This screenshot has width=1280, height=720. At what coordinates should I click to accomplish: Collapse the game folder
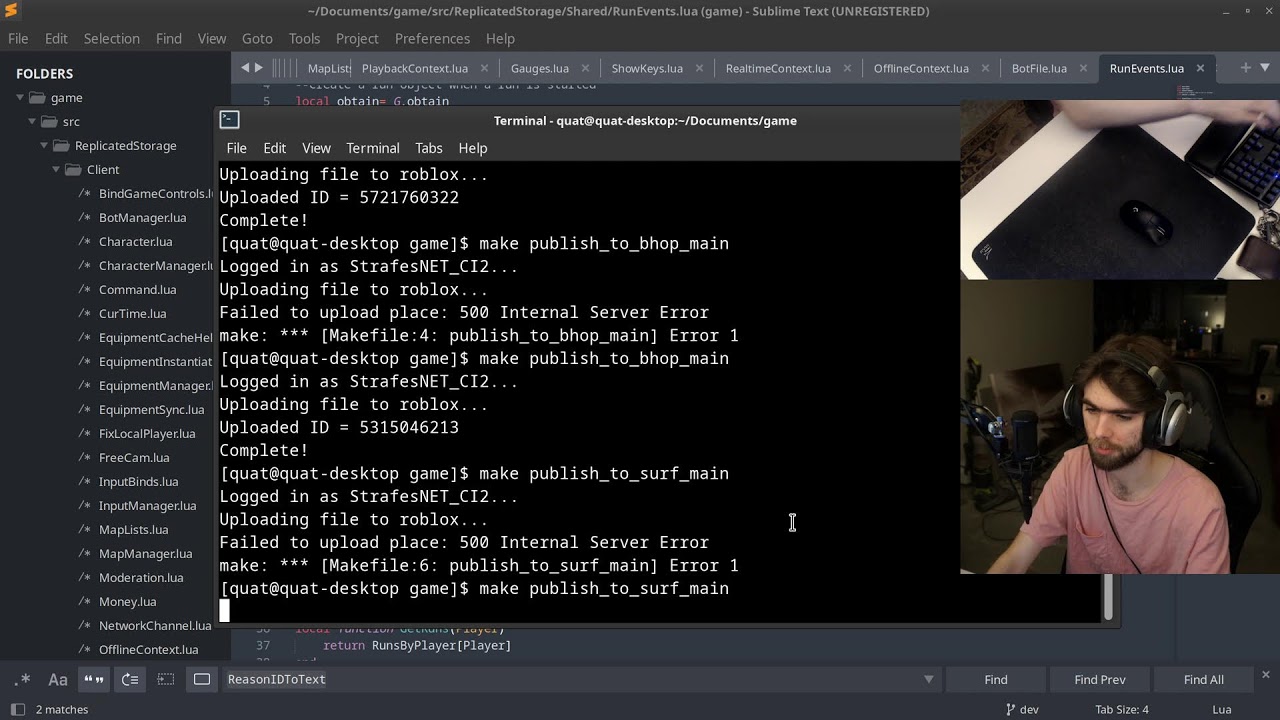tap(19, 97)
